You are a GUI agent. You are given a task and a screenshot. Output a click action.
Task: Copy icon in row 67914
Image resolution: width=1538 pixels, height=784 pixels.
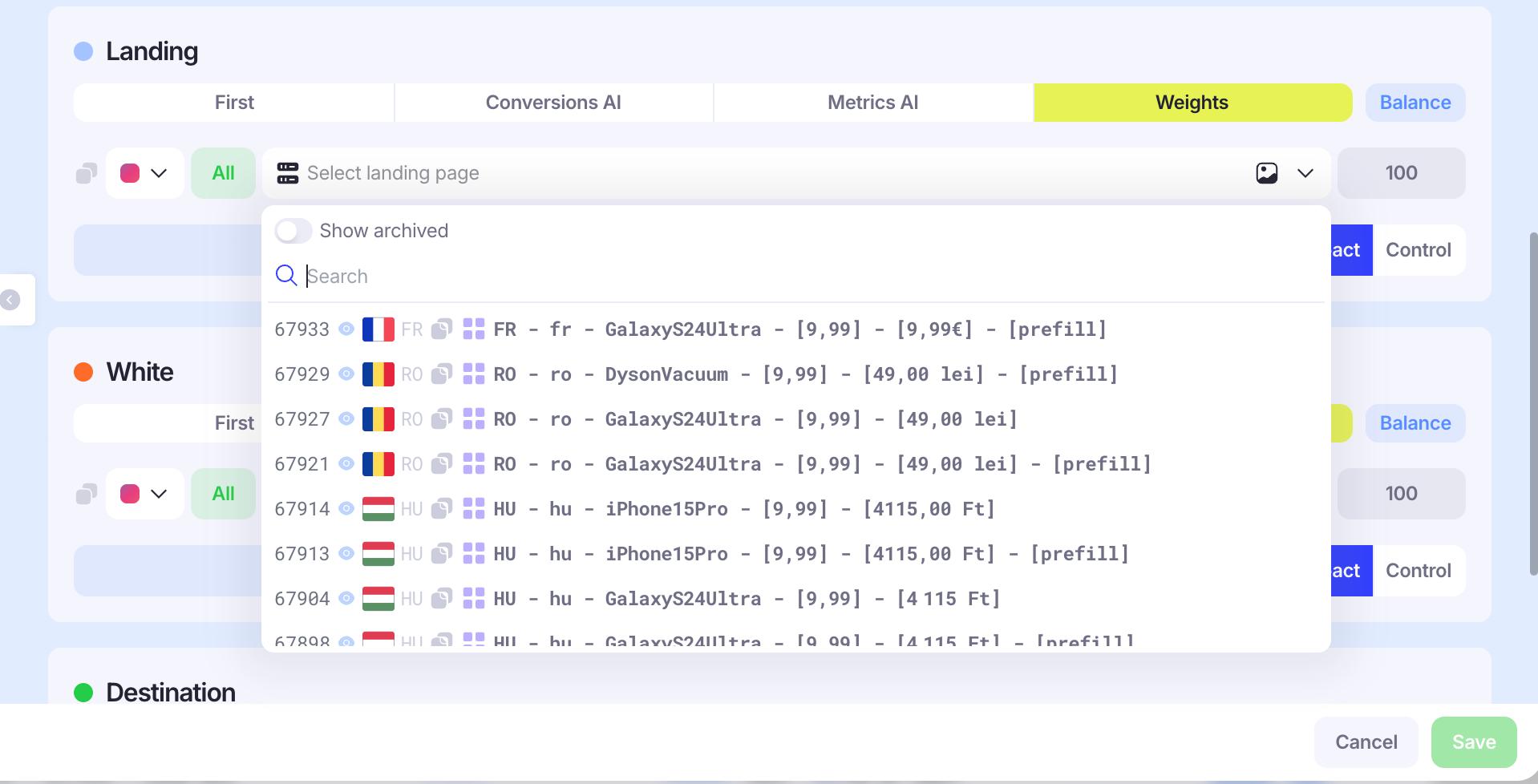tap(442, 508)
